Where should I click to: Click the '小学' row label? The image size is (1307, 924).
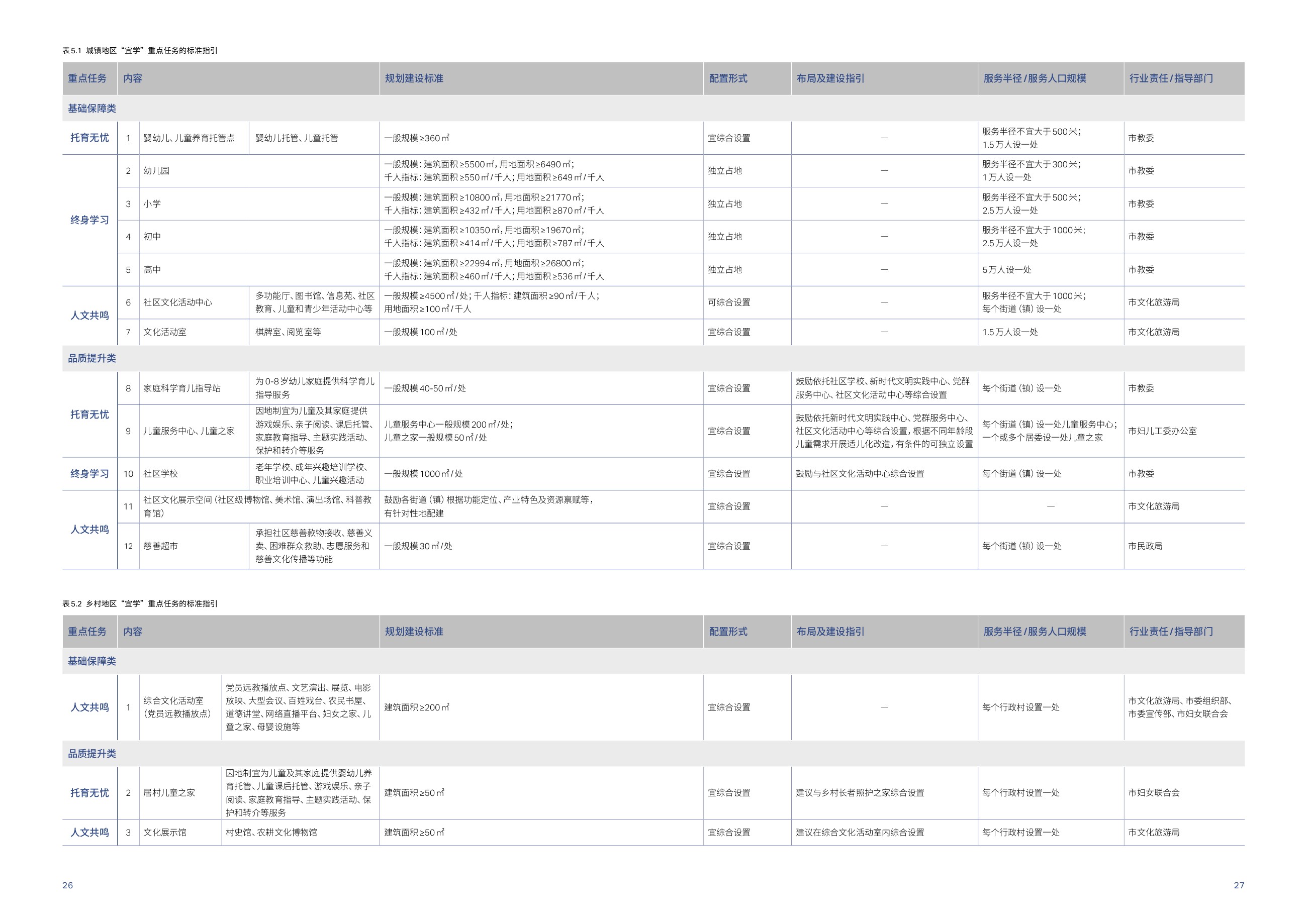(x=152, y=203)
